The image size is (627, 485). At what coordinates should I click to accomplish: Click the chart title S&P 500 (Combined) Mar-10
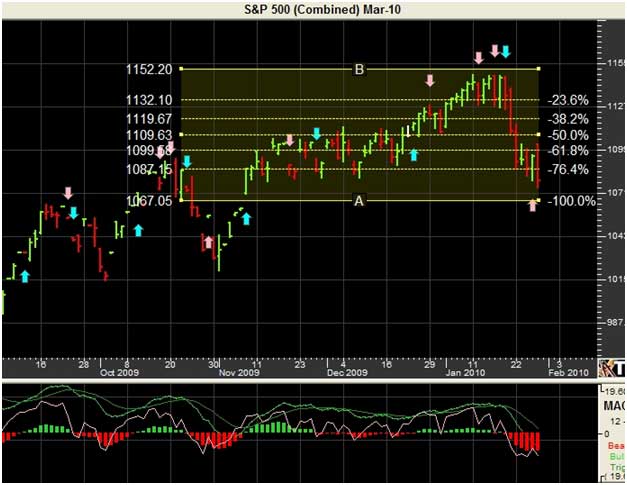(x=322, y=9)
